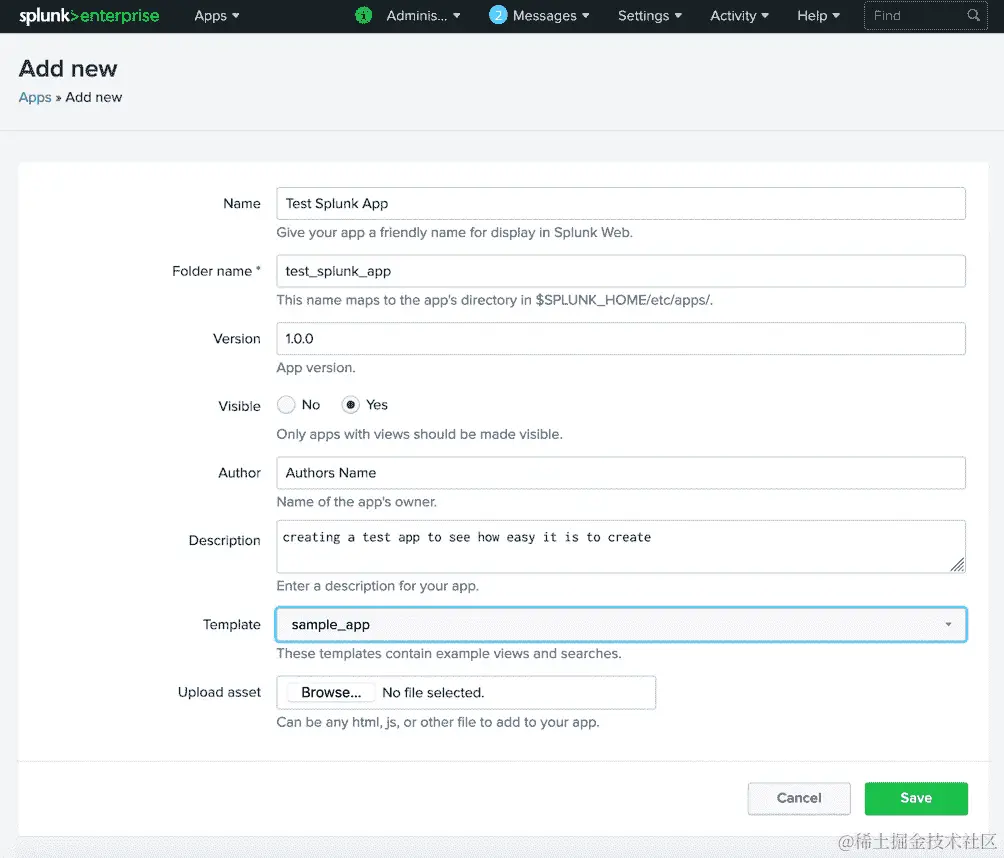Click the Folder name input field

click(620, 271)
